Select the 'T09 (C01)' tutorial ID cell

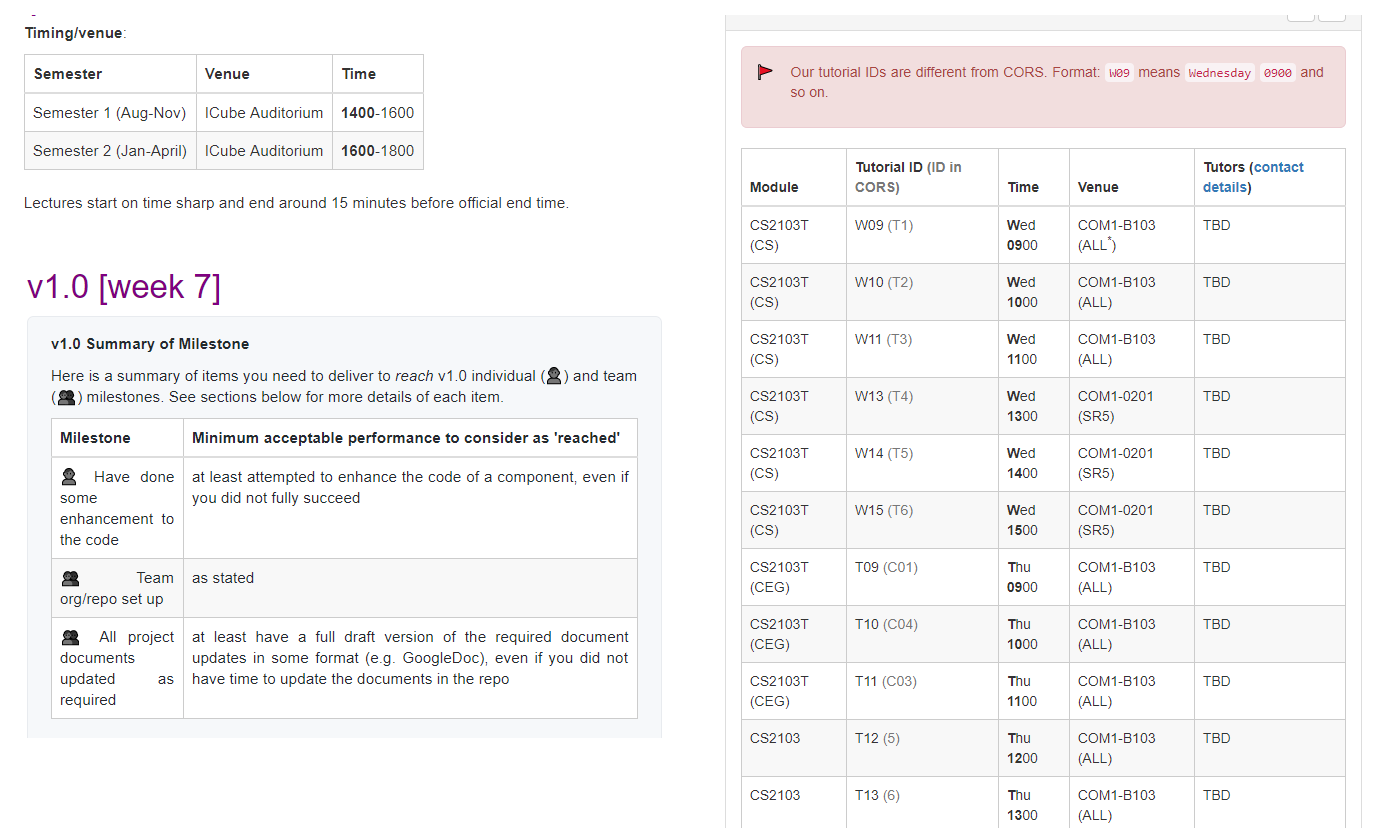pyautogui.click(x=922, y=577)
